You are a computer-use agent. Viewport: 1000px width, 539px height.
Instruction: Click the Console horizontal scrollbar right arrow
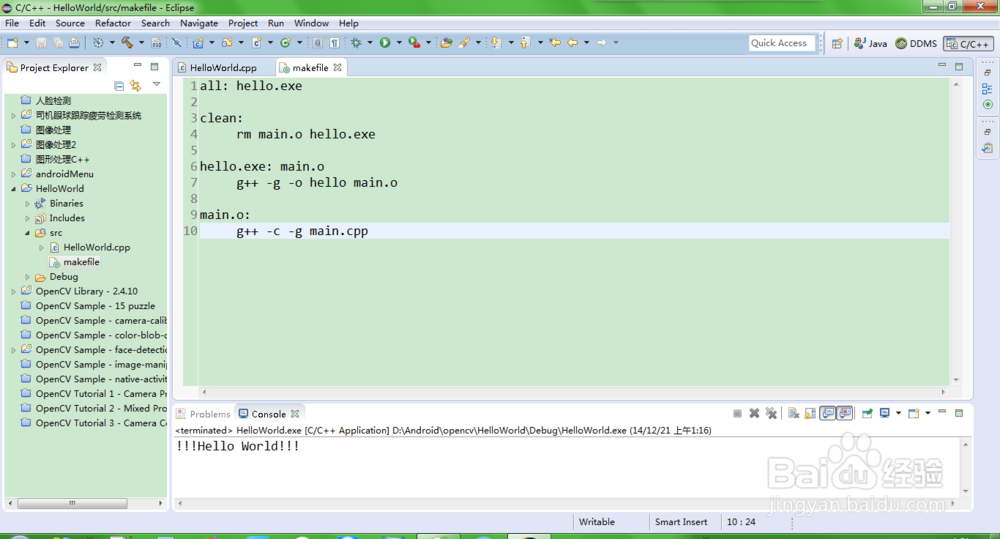pos(953,503)
